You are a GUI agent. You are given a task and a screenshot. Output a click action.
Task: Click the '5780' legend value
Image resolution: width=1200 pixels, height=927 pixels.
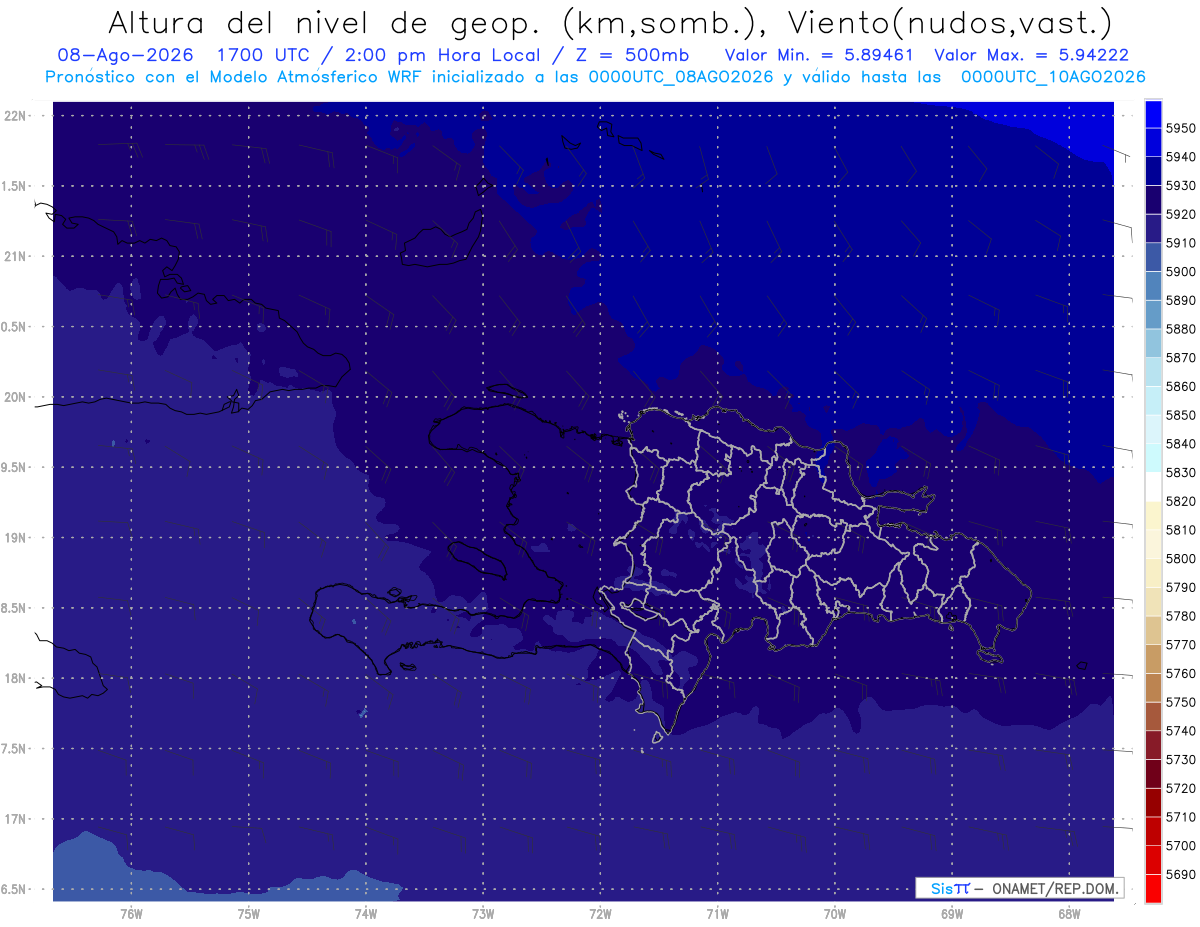pos(1181,616)
